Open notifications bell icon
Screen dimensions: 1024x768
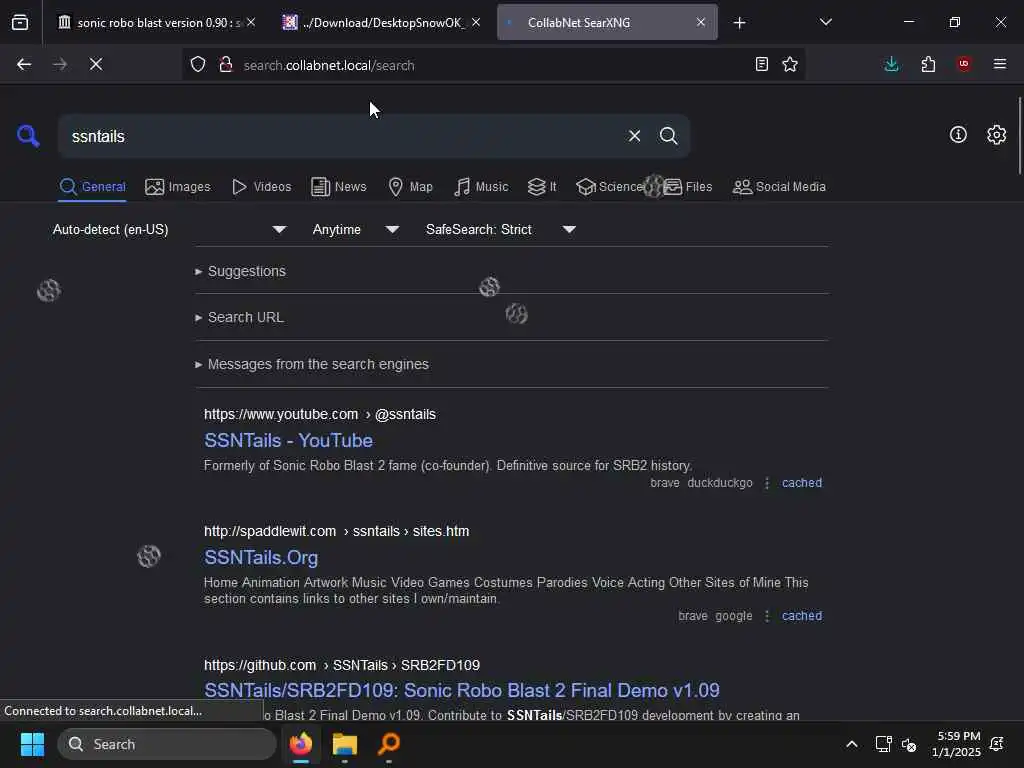point(997,744)
